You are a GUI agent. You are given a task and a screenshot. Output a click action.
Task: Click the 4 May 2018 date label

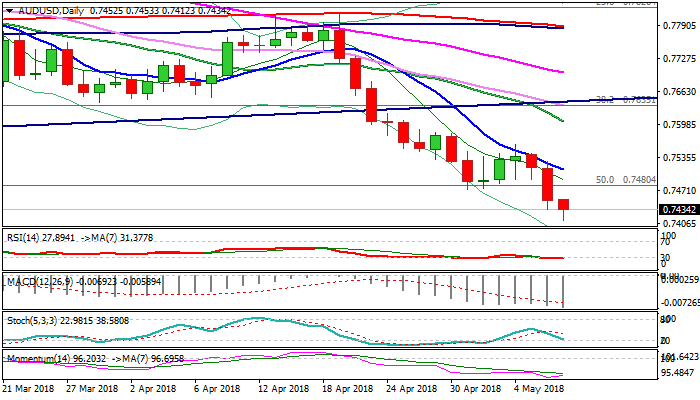tap(537, 389)
